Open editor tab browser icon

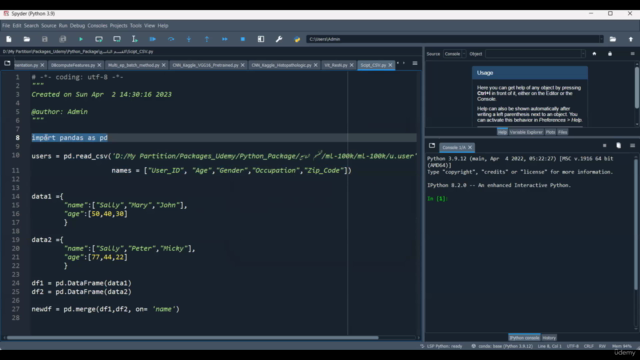point(7,63)
